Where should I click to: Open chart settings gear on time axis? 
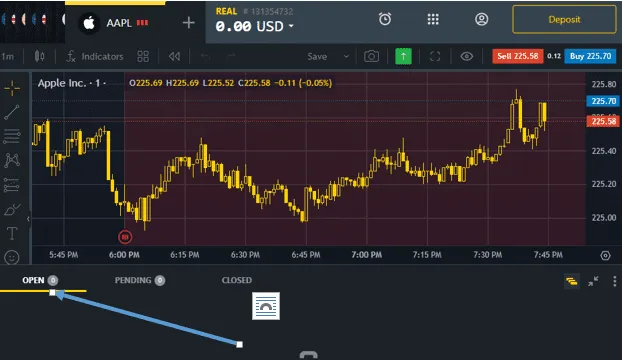605,256
